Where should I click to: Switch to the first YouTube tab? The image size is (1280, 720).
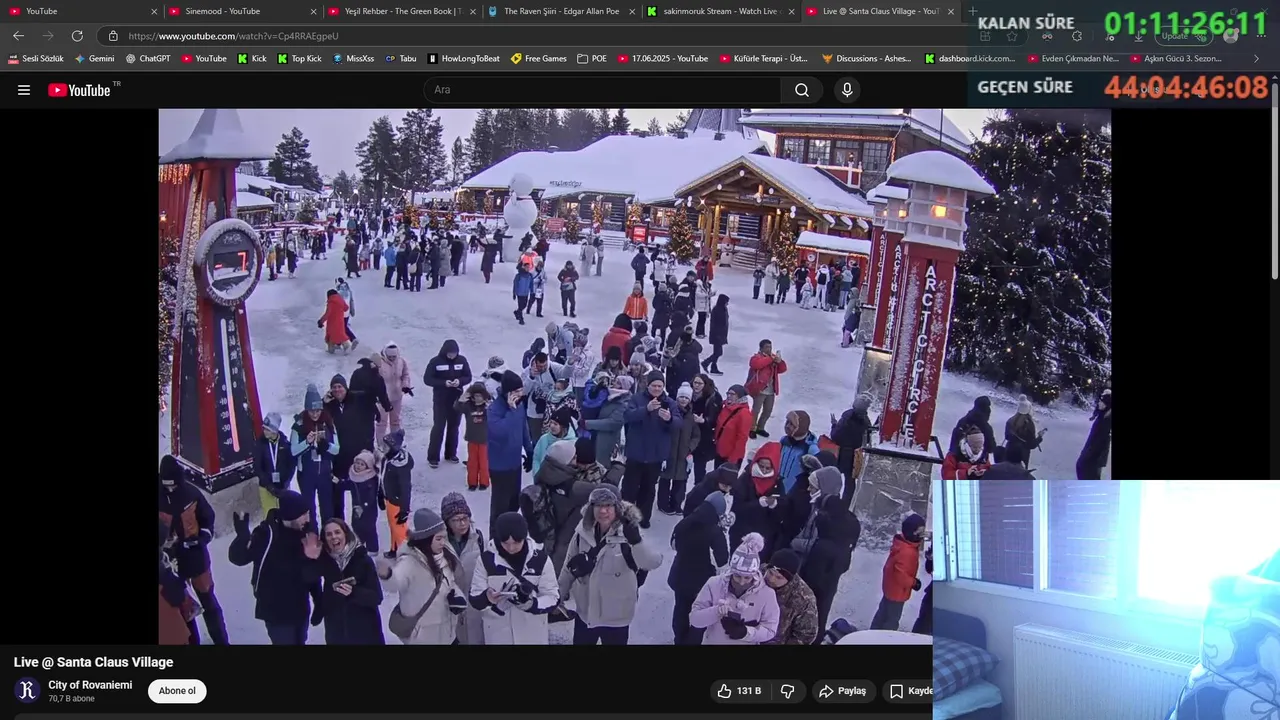[x=82, y=12]
